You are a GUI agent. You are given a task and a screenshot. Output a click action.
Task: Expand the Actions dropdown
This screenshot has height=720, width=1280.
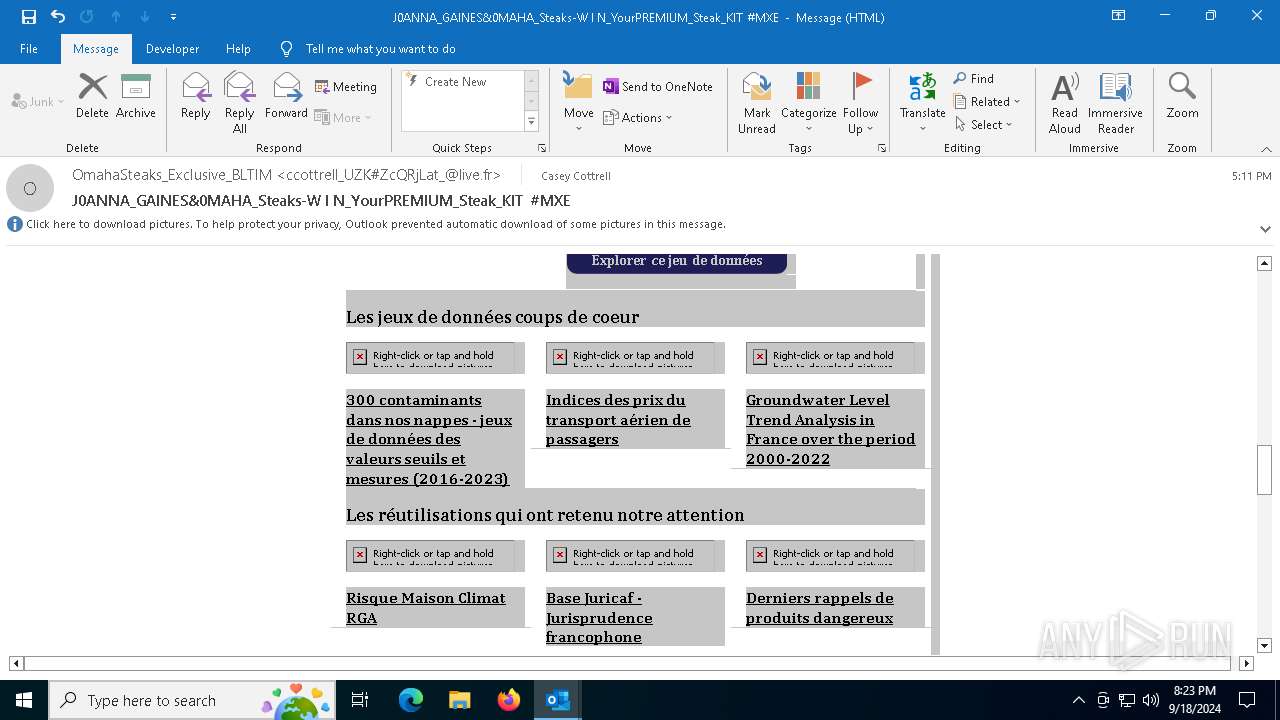point(638,117)
